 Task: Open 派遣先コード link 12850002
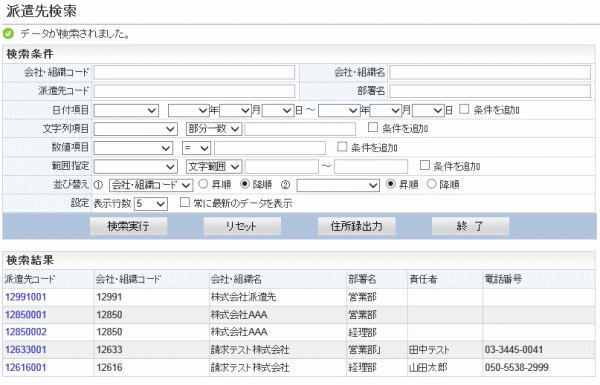click(x=26, y=332)
